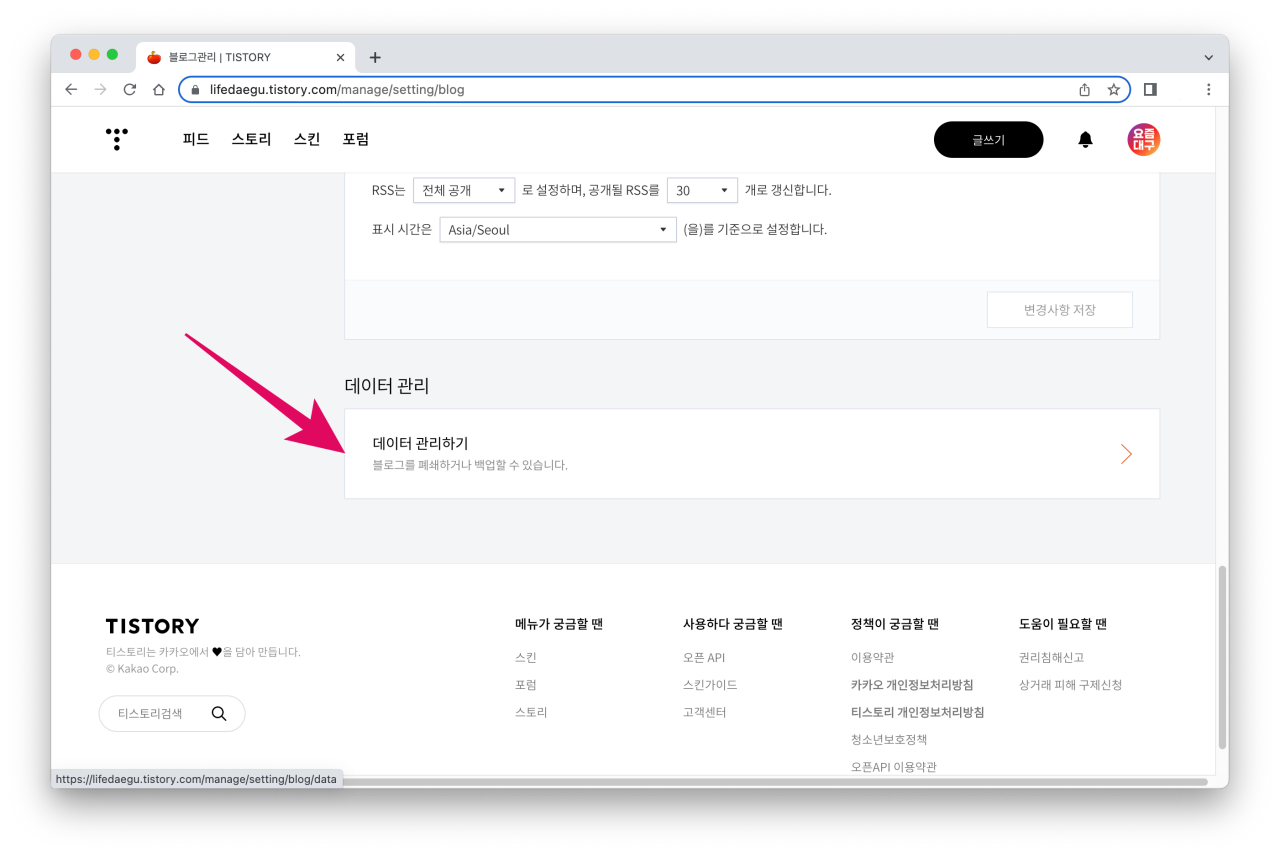Click the 글쓰기 write button
The width and height of the screenshot is (1280, 856).
tap(988, 139)
